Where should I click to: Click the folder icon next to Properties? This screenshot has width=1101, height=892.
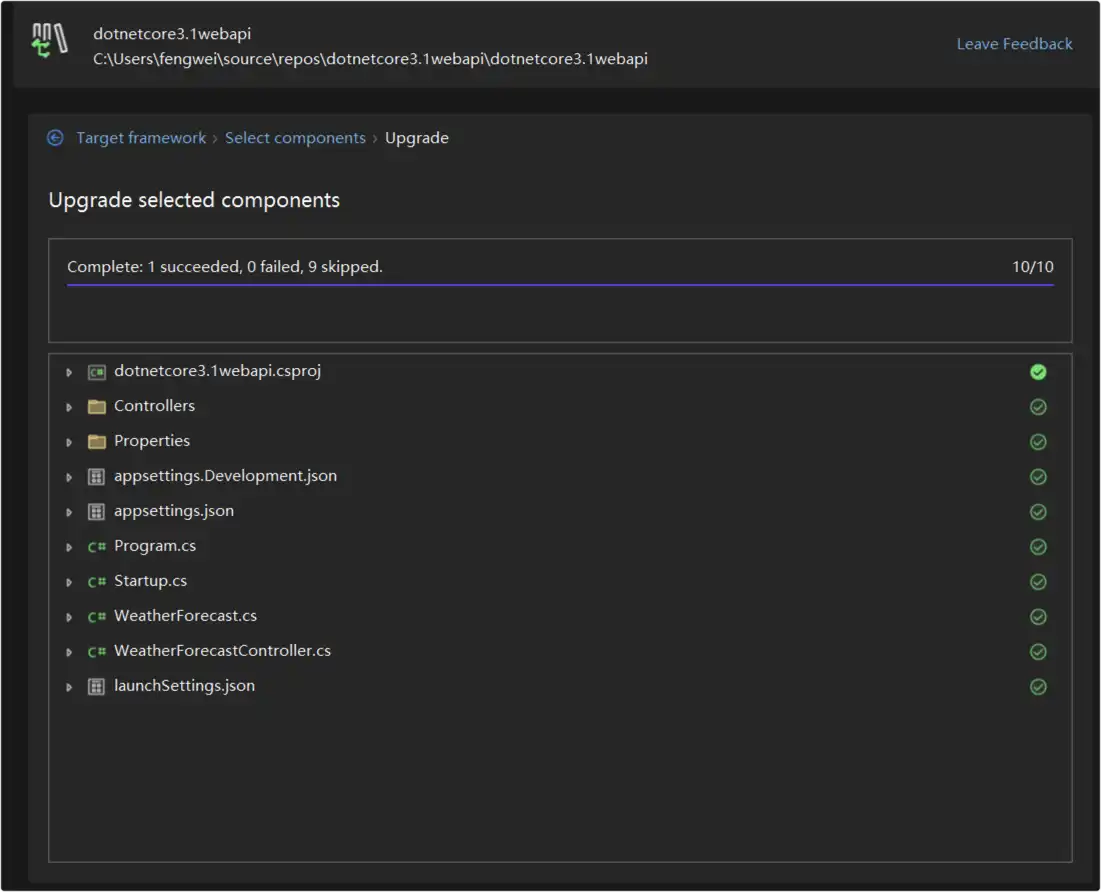point(96,441)
